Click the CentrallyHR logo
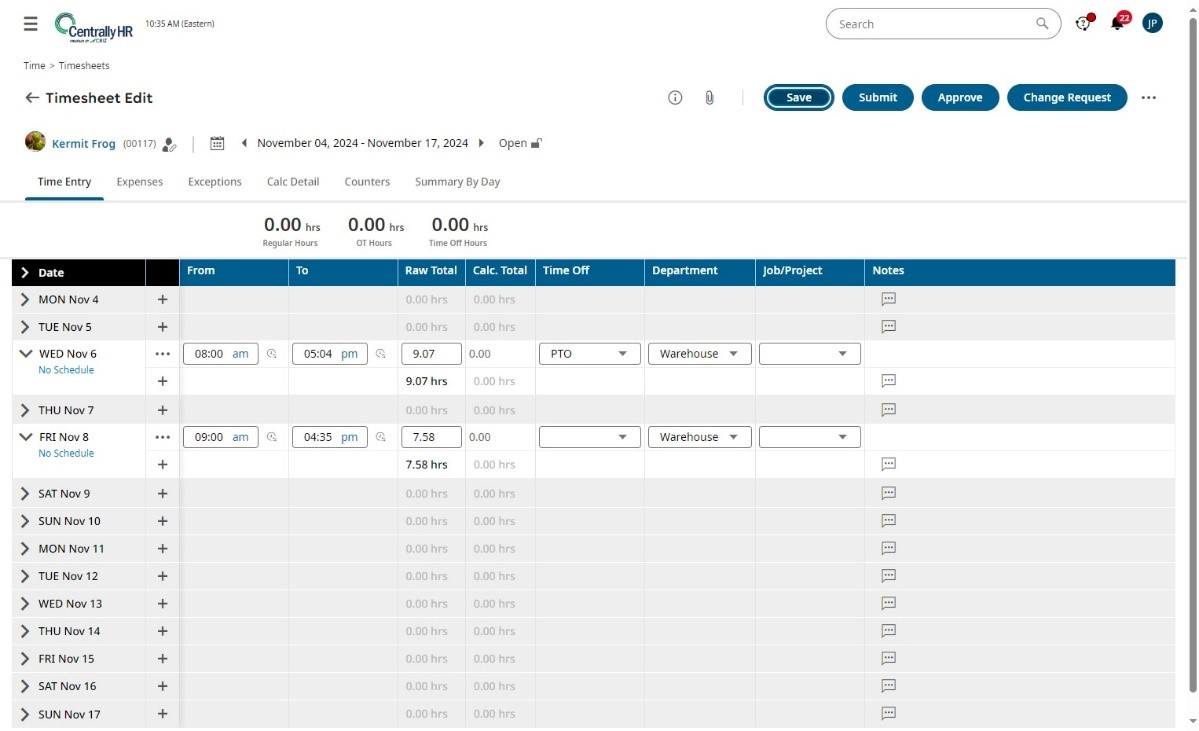 point(93,27)
